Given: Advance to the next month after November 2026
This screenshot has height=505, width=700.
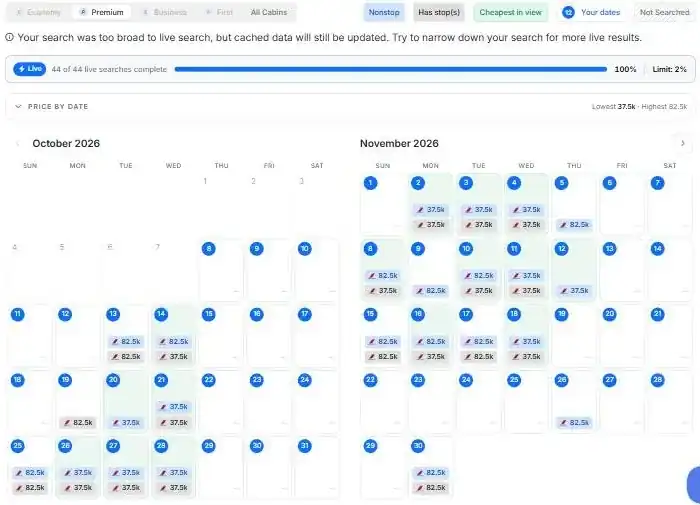Looking at the screenshot, I should coord(683,143).
